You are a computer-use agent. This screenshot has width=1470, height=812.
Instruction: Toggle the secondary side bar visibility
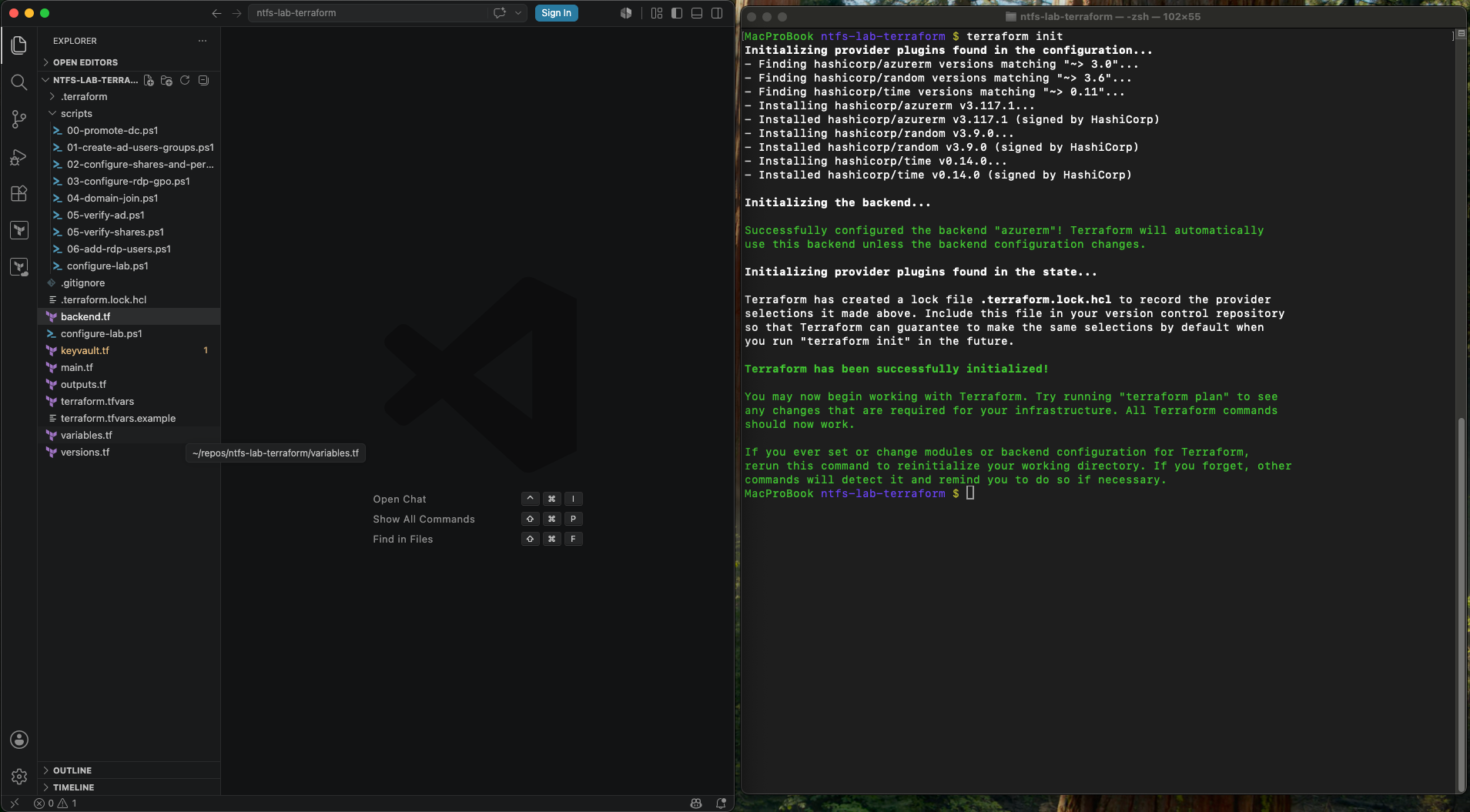717,13
